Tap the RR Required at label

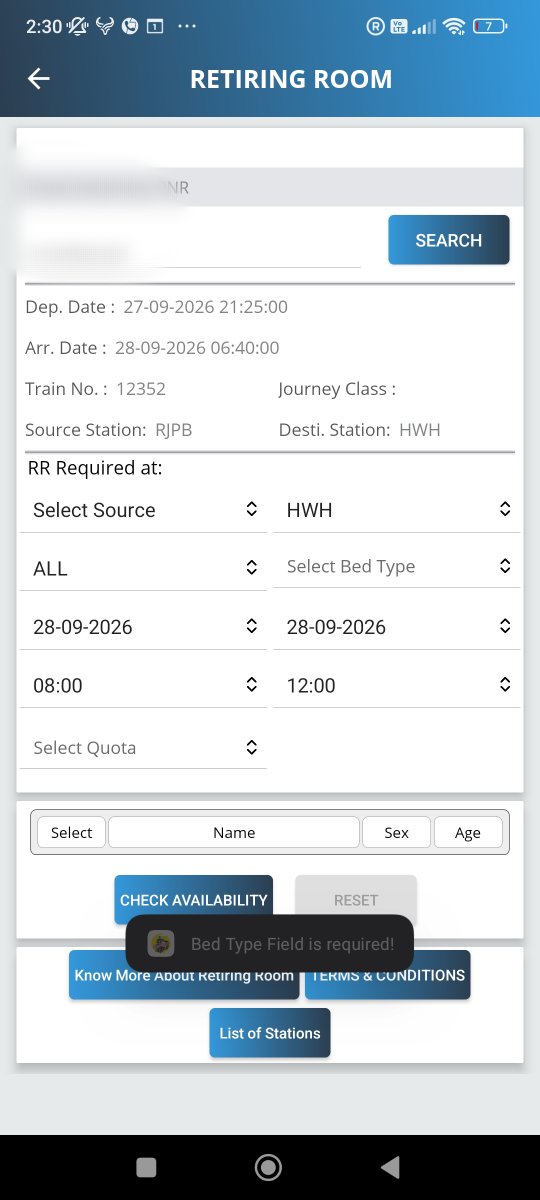coord(95,468)
